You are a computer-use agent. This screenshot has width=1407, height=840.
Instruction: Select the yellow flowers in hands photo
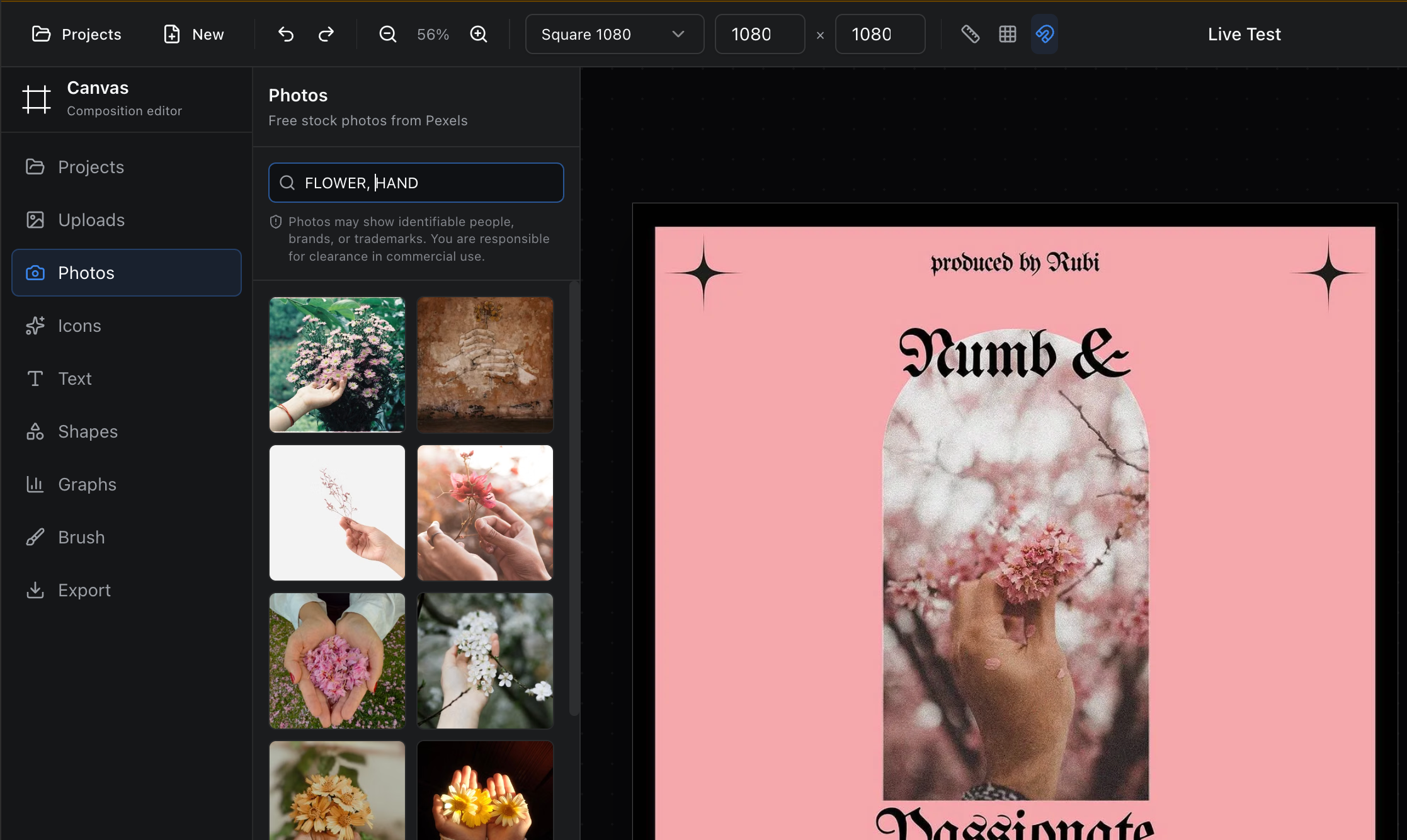pyautogui.click(x=485, y=790)
